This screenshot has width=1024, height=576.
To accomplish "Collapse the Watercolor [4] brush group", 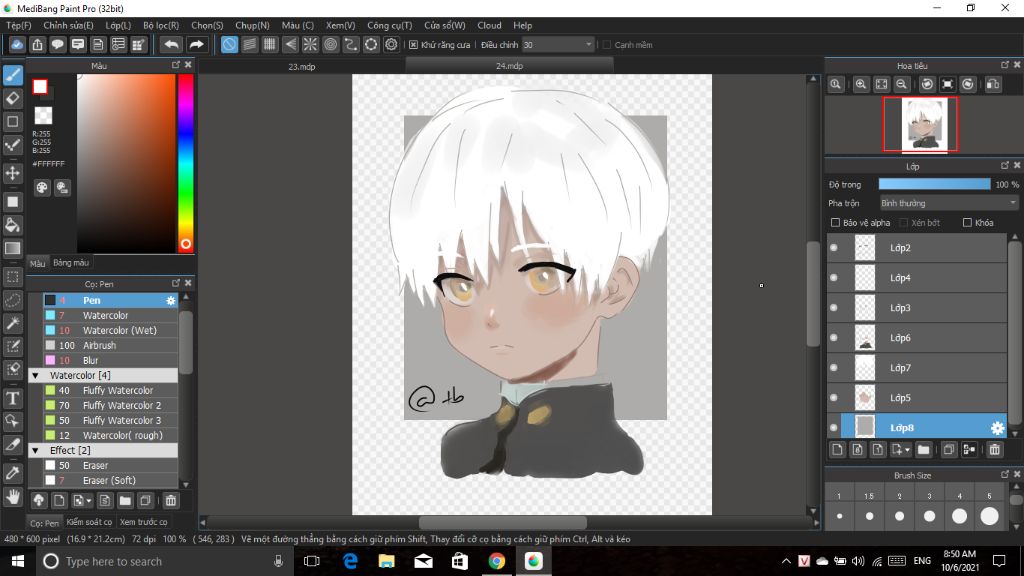I will [35, 376].
